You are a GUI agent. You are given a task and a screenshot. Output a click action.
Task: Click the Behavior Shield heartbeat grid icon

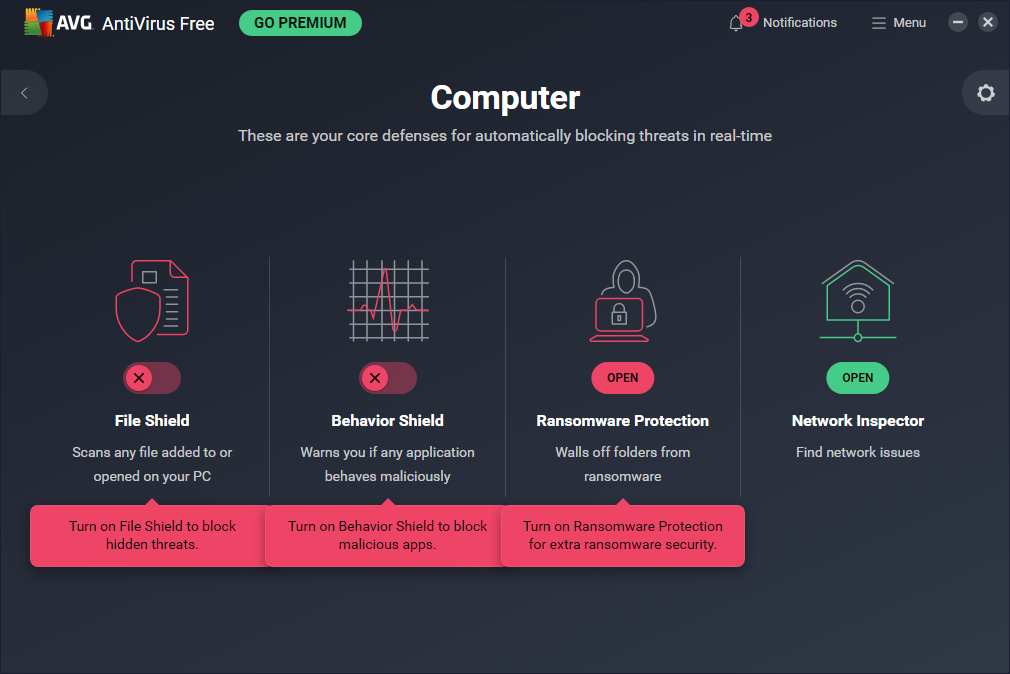(x=388, y=300)
